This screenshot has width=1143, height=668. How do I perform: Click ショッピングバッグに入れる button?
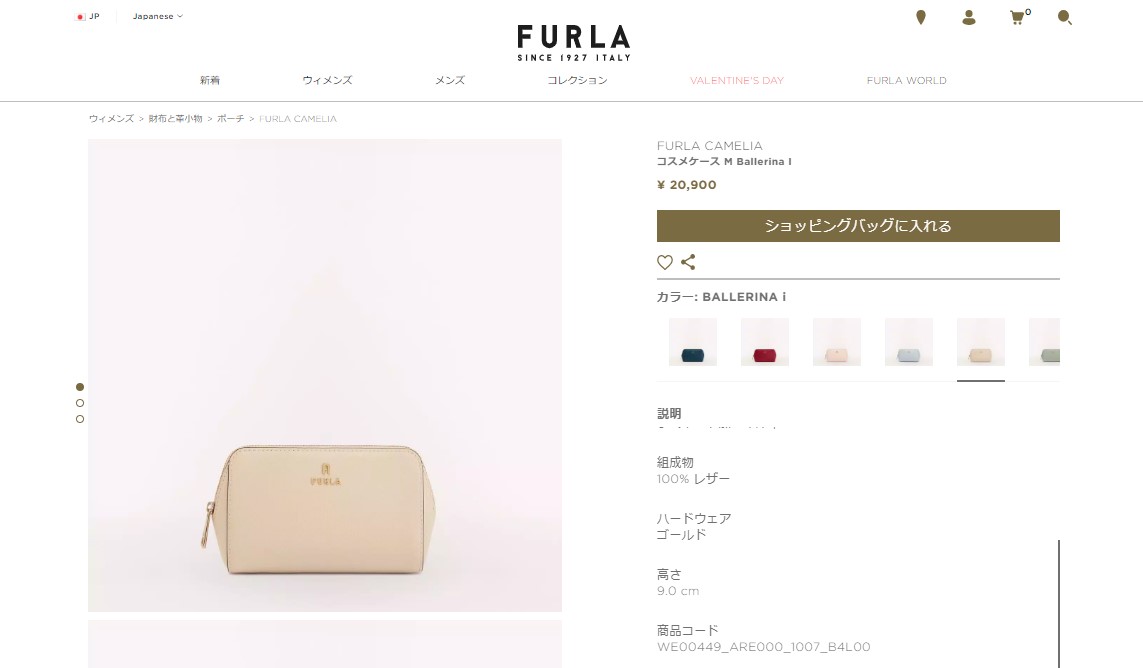(x=858, y=226)
